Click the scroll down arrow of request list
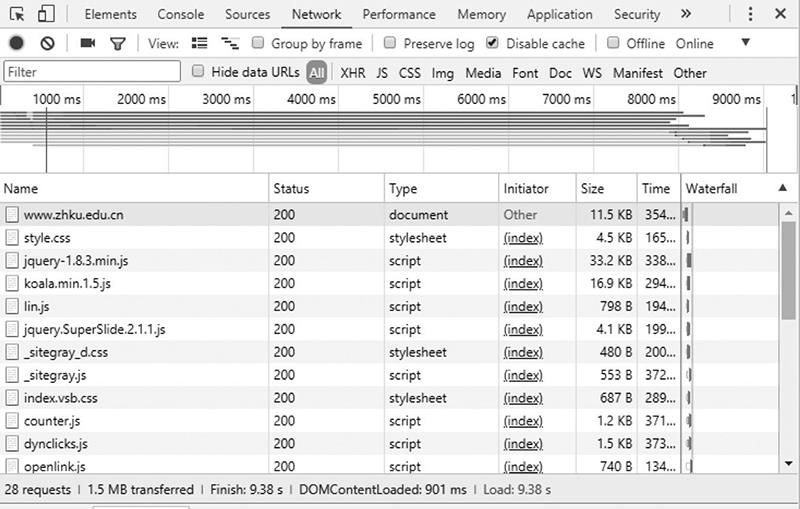800x509 pixels. pos(788,464)
